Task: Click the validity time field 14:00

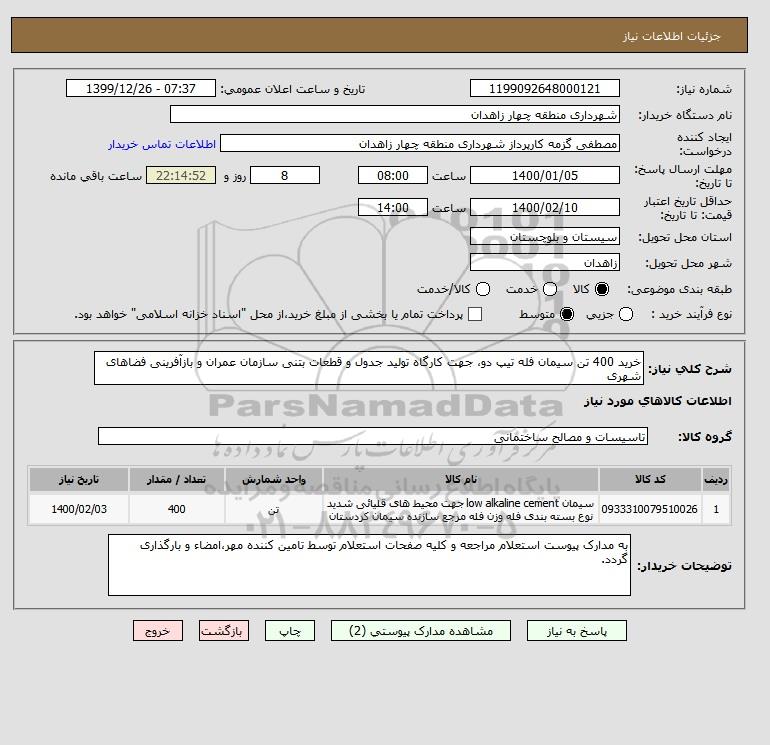Action: pos(393,207)
